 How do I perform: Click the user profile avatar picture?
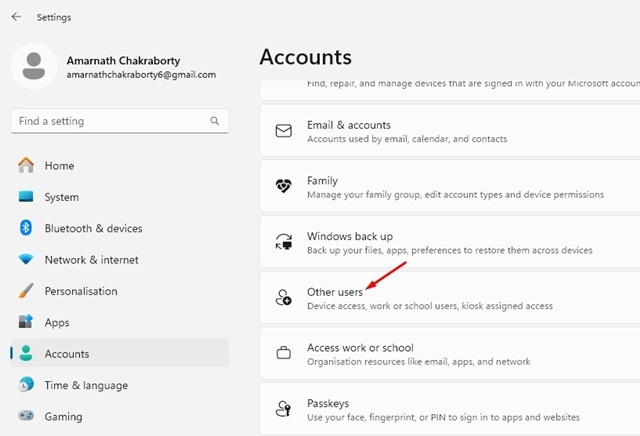[34, 66]
